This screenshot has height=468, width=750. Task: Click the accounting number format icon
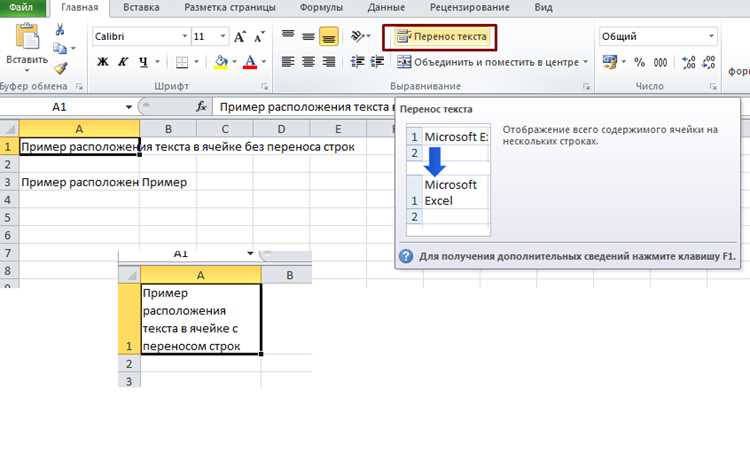click(609, 62)
